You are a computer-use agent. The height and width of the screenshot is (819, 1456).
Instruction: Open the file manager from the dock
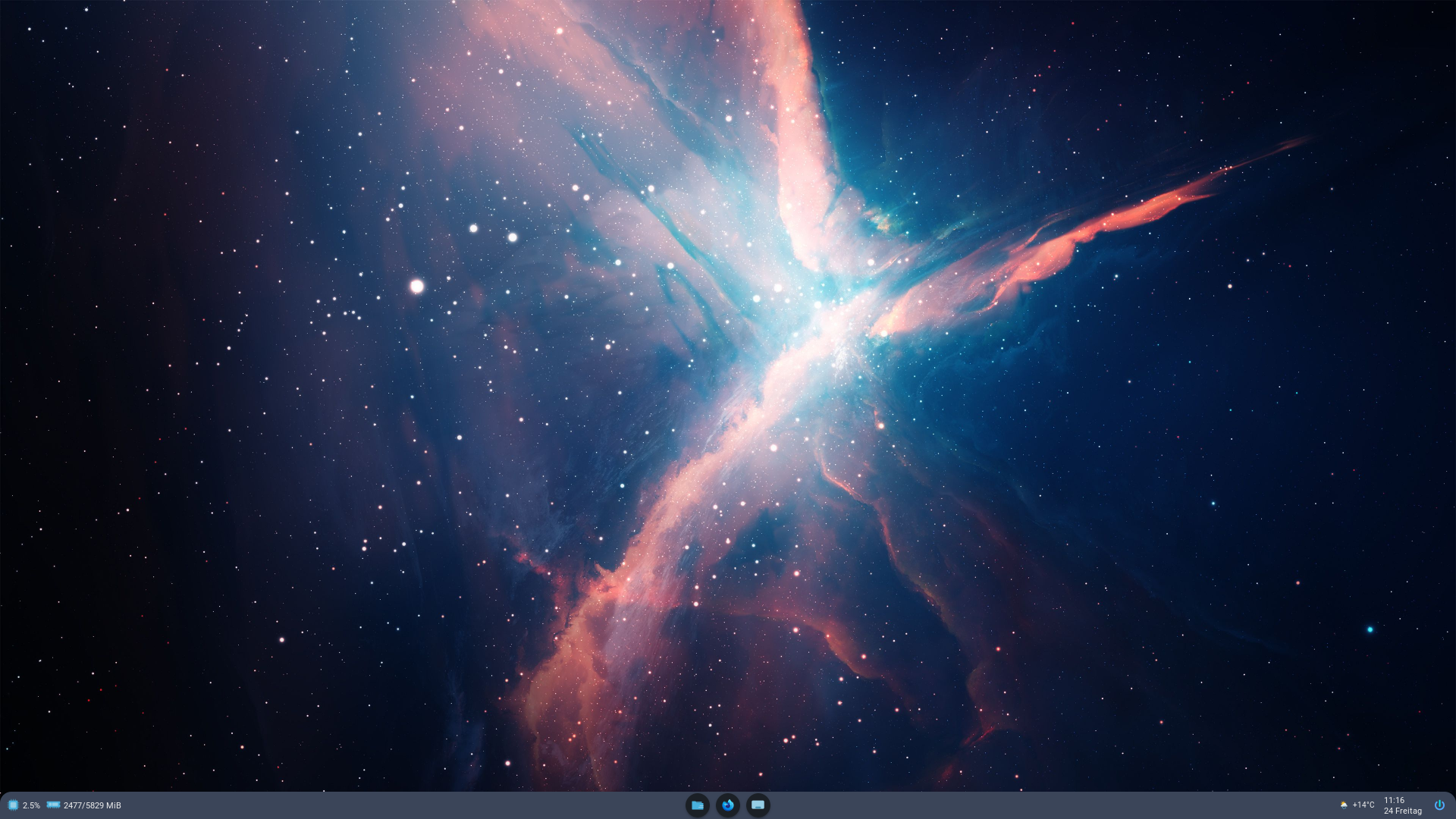coord(697,805)
